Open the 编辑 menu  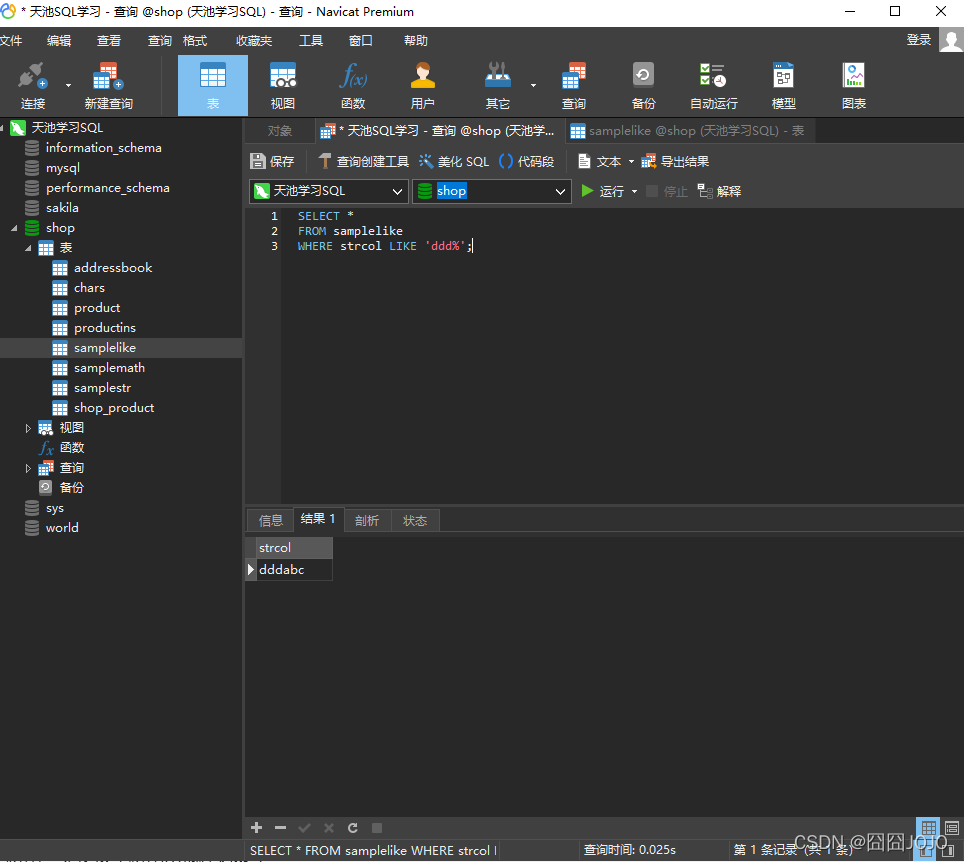pos(59,41)
